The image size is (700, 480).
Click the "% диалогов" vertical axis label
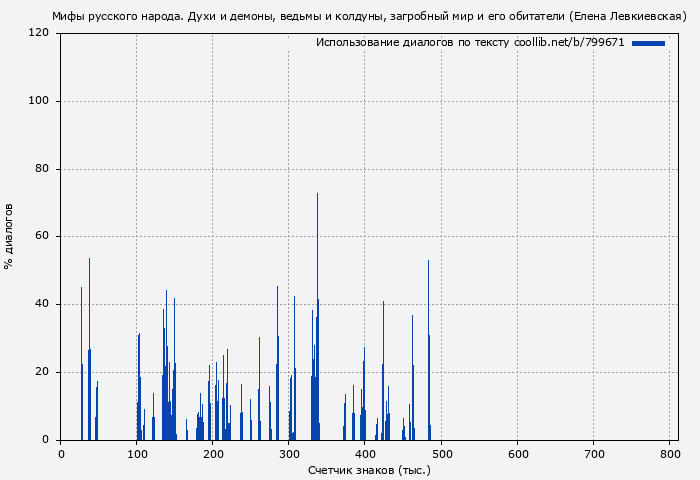9,236
